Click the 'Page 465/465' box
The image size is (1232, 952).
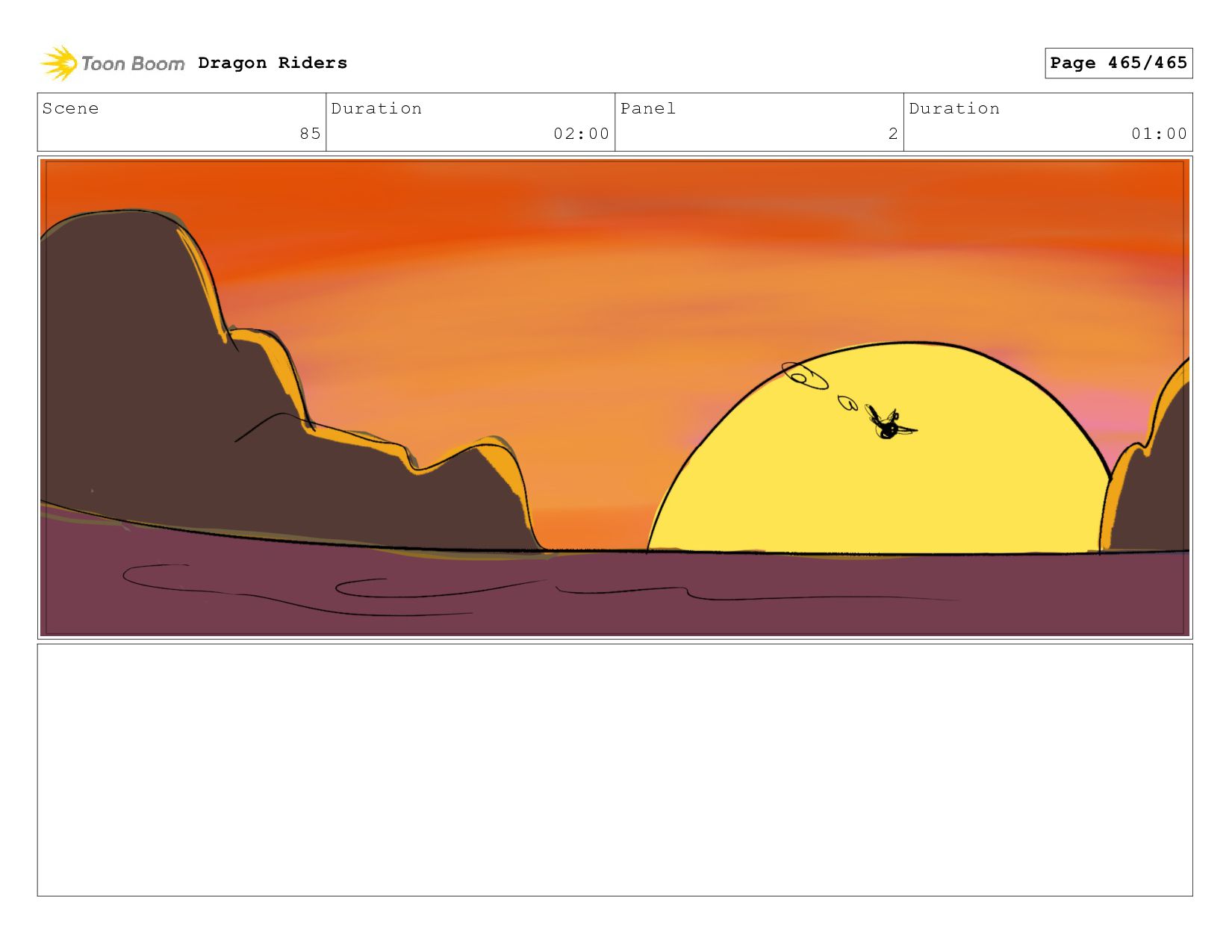point(1119,63)
